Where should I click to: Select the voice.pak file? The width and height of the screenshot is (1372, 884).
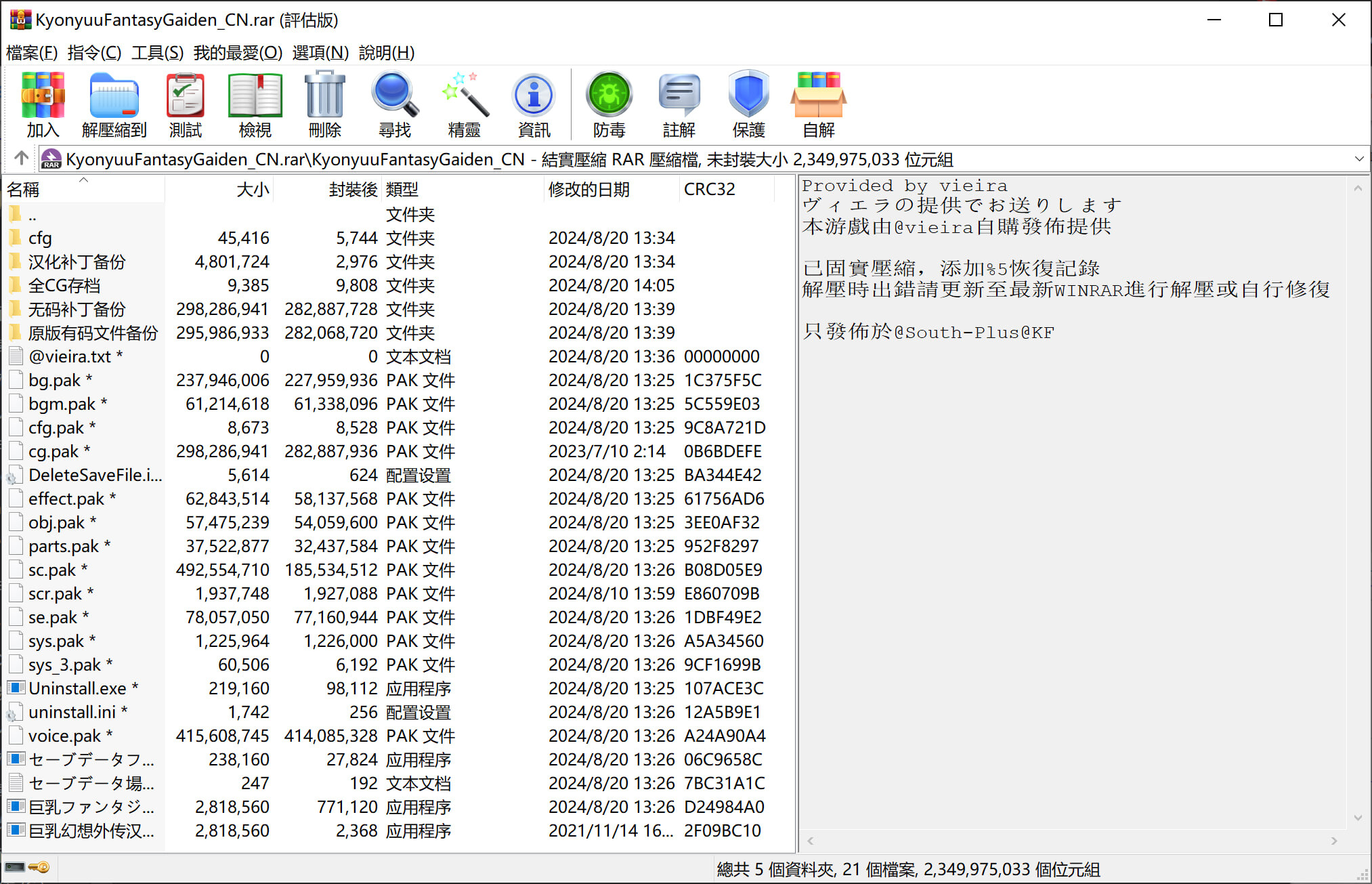click(64, 736)
